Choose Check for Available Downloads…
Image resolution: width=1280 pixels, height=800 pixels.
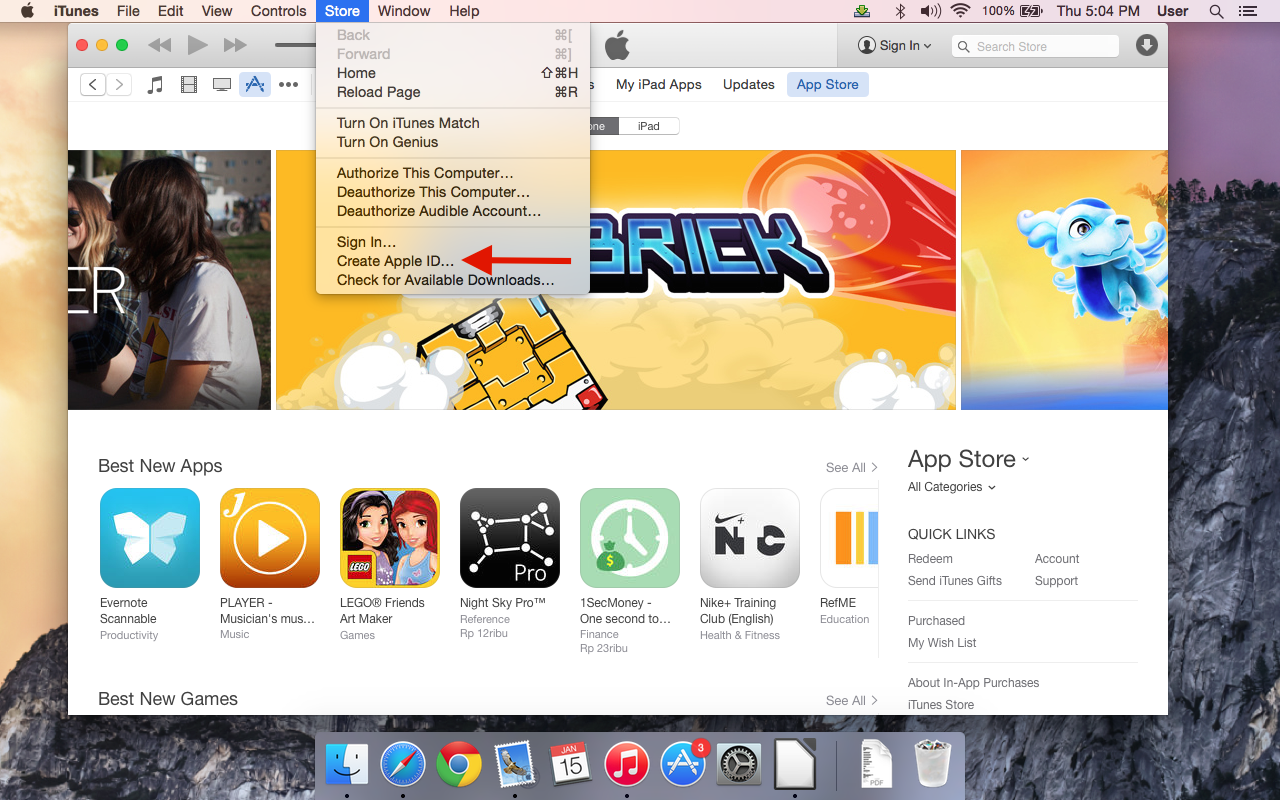[445, 280]
